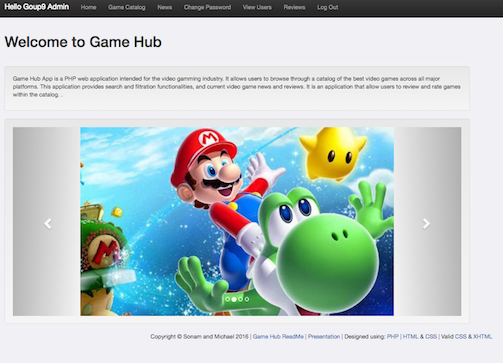Click the Hello Goup9 Admin brand text

click(37, 7)
